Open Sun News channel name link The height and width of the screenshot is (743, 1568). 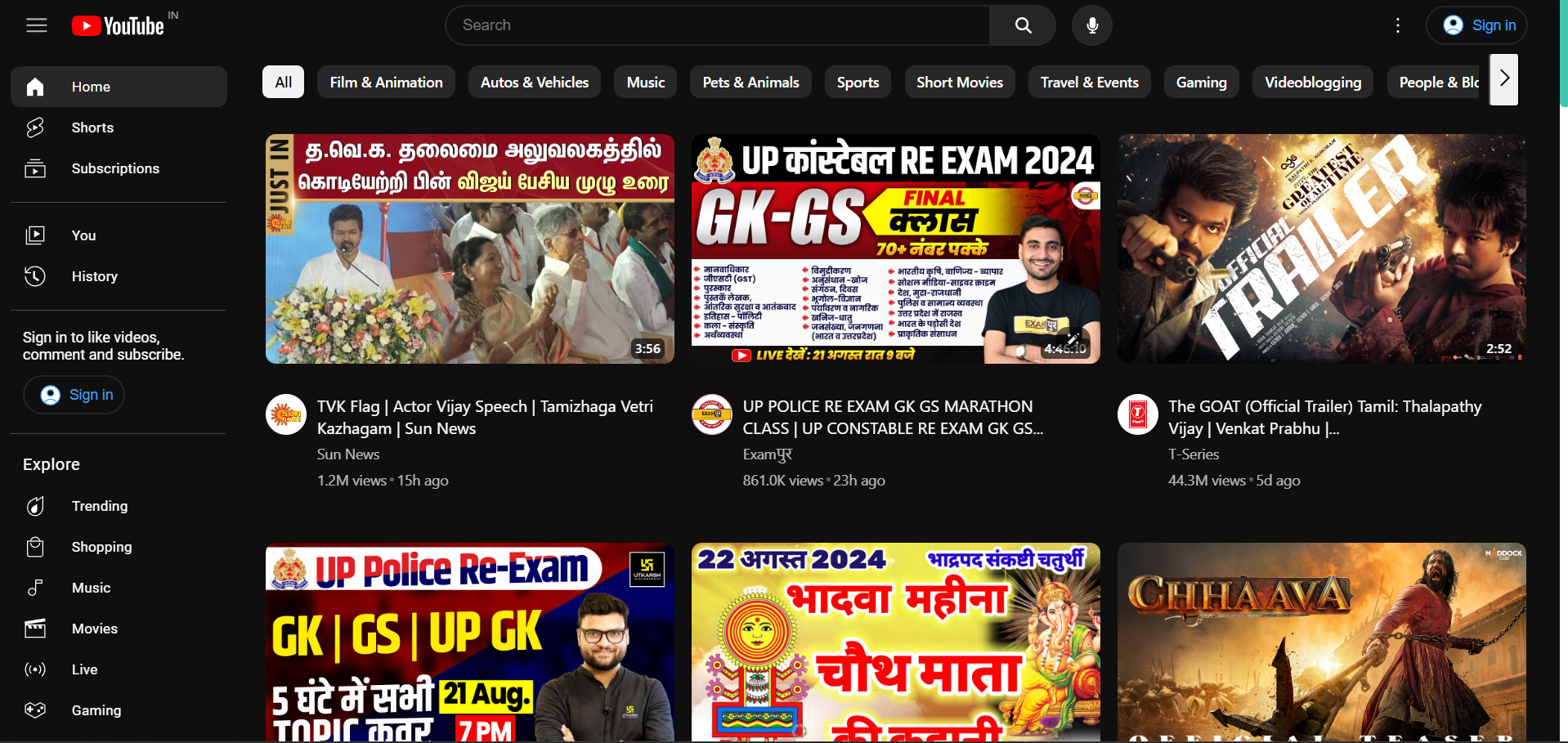(348, 454)
